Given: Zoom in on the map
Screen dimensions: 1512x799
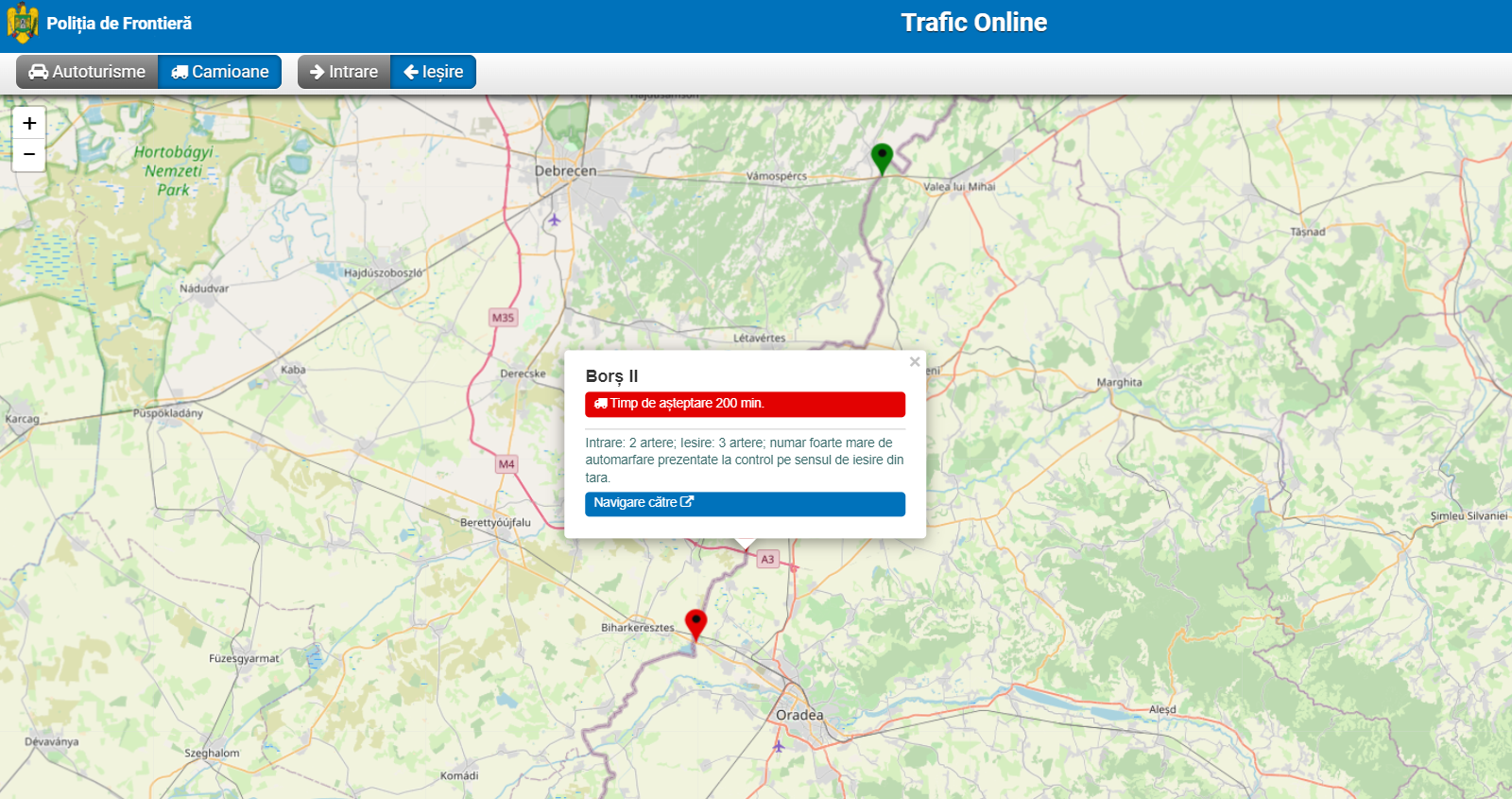Looking at the screenshot, I should (29, 123).
